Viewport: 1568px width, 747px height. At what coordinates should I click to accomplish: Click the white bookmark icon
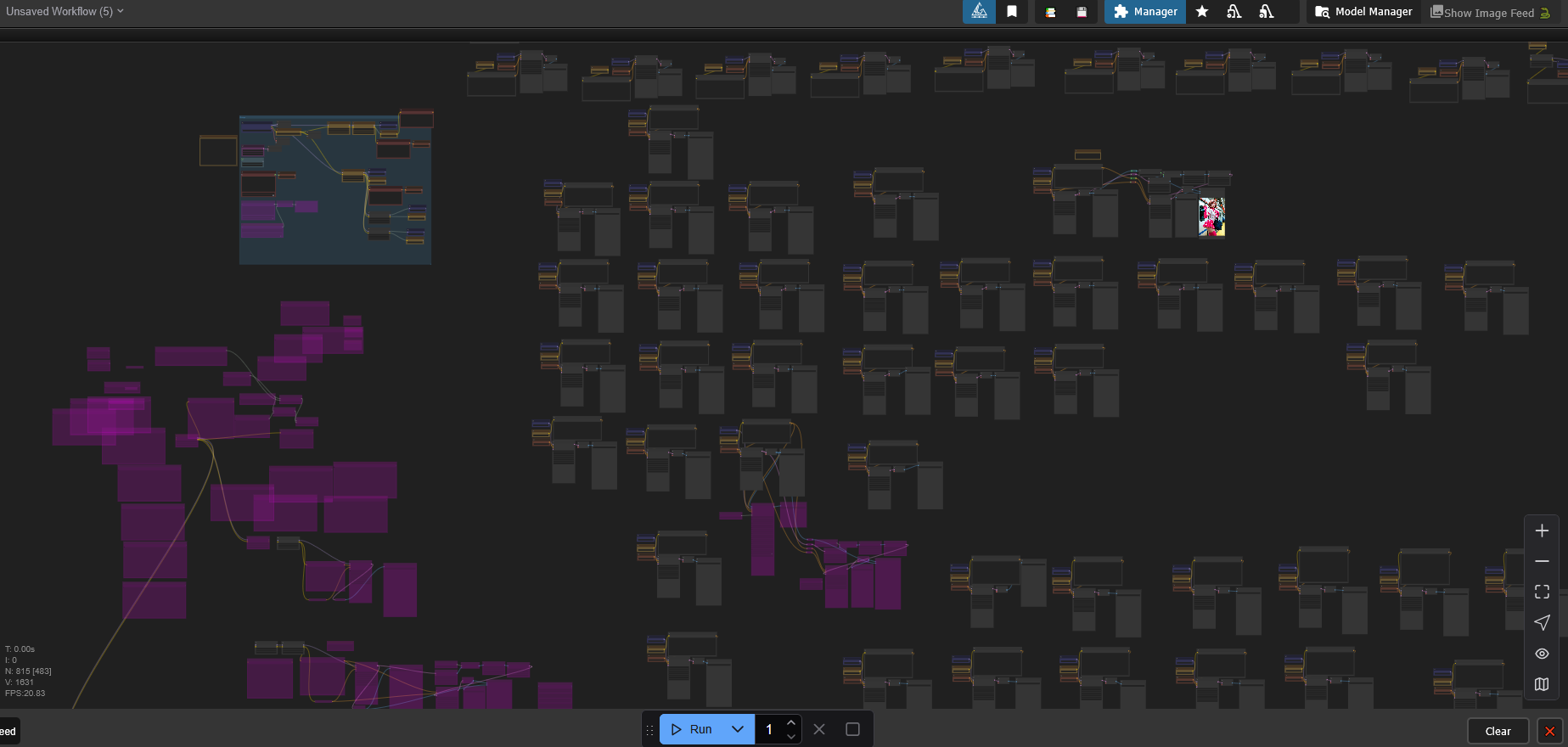[x=1012, y=12]
